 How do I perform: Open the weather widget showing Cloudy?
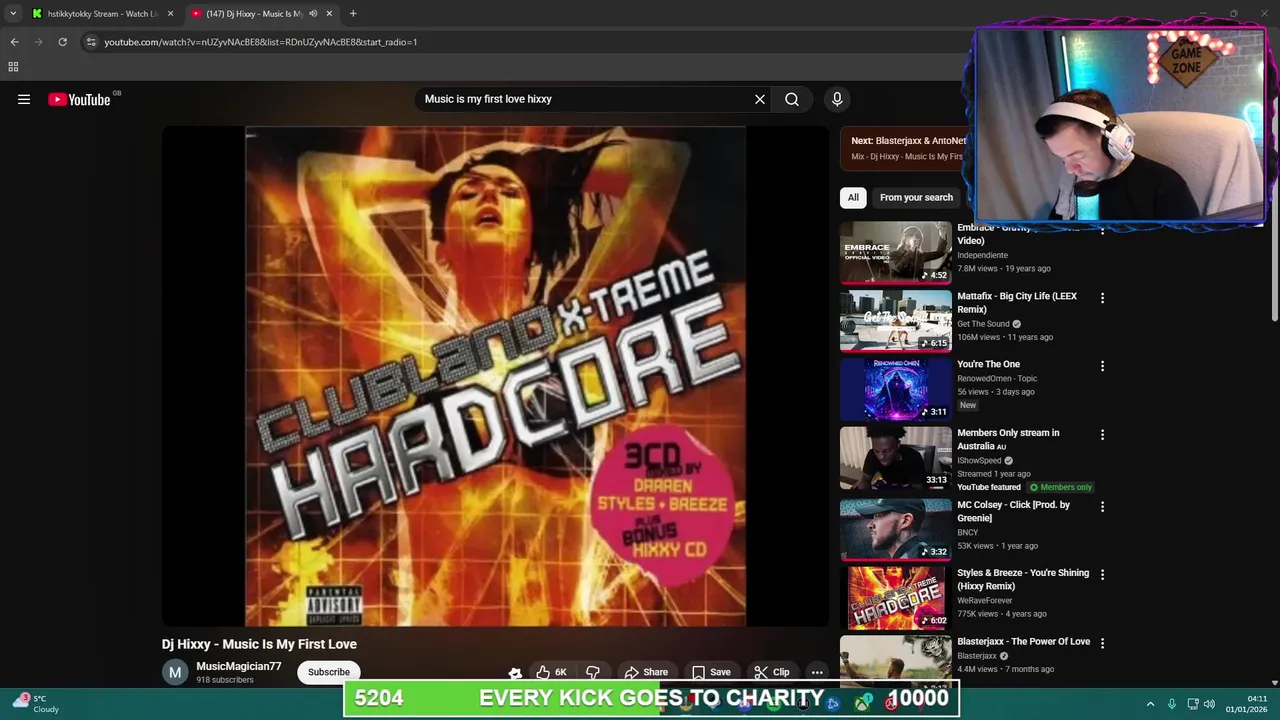tap(36, 704)
